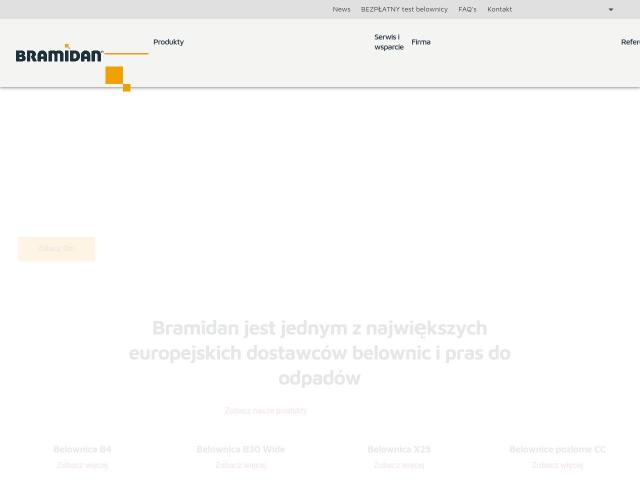Open the Firma menu
Screen dimensions: 640x480
pos(421,42)
